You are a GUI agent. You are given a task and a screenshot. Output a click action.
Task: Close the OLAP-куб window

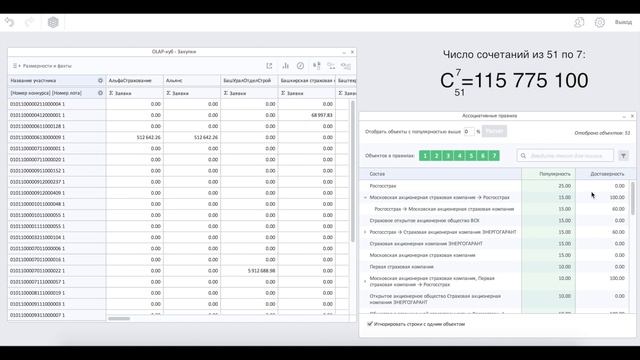(x=352, y=52)
